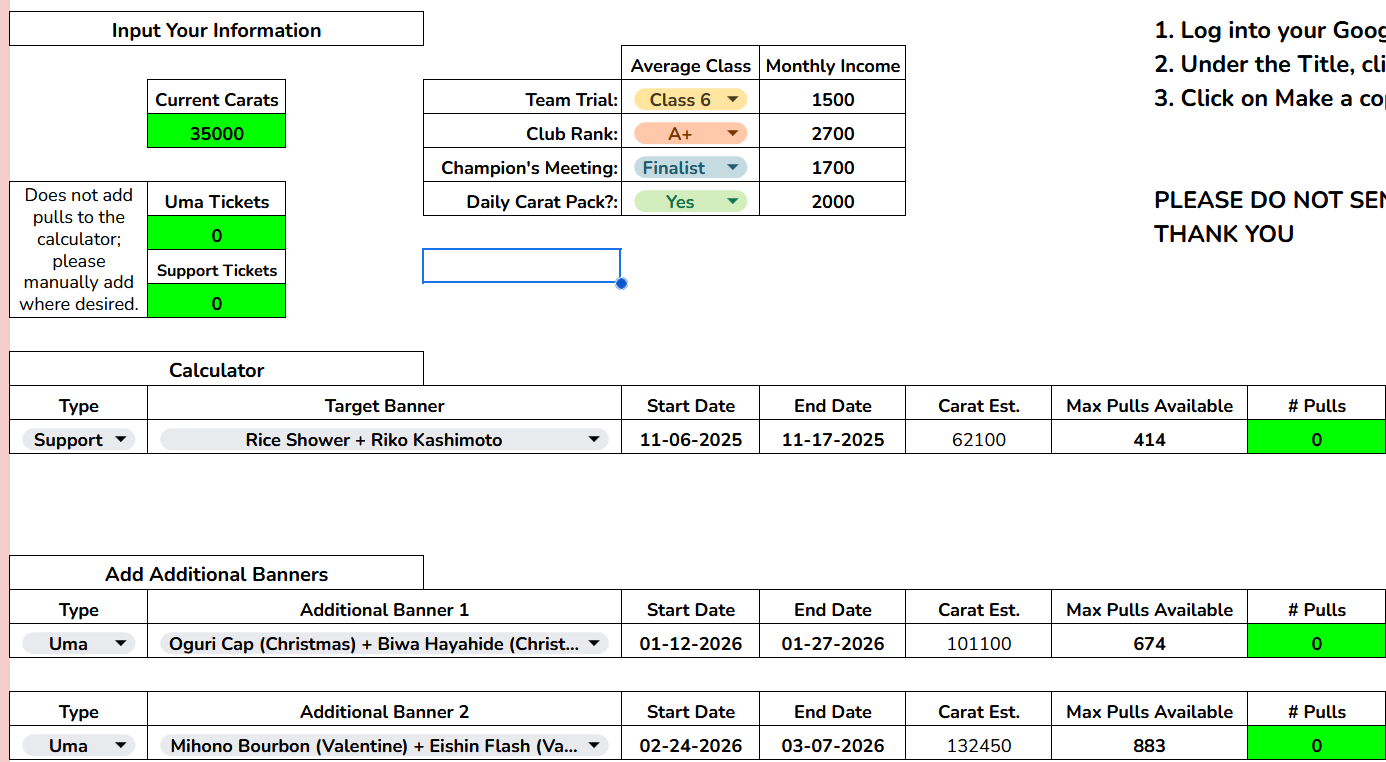Image resolution: width=1386 pixels, height=762 pixels.
Task: Open the Type dropdown for Additional Banner 2
Action: tap(78, 746)
